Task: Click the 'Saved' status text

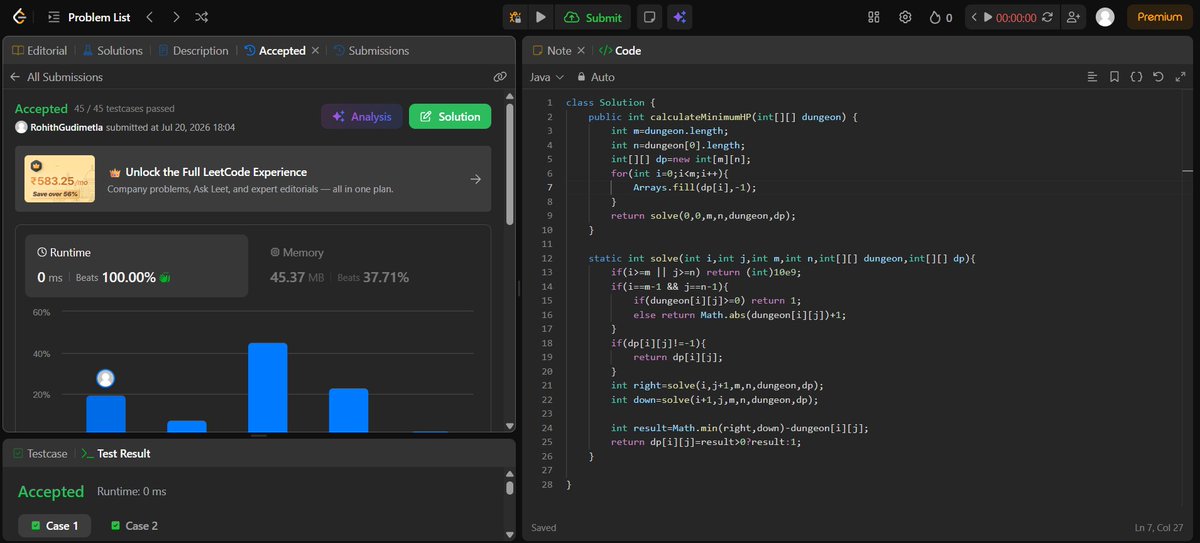Action: point(544,527)
